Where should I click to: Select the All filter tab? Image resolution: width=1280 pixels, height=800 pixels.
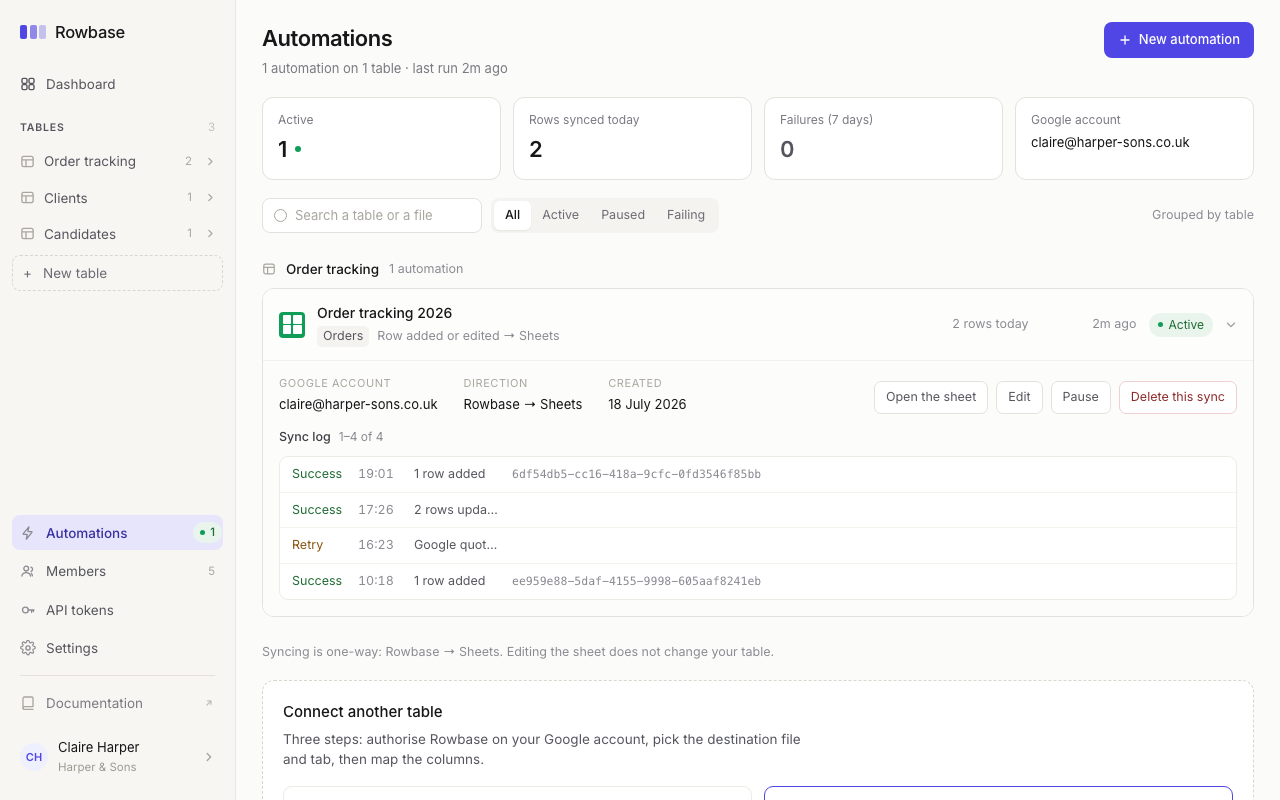[x=513, y=215]
